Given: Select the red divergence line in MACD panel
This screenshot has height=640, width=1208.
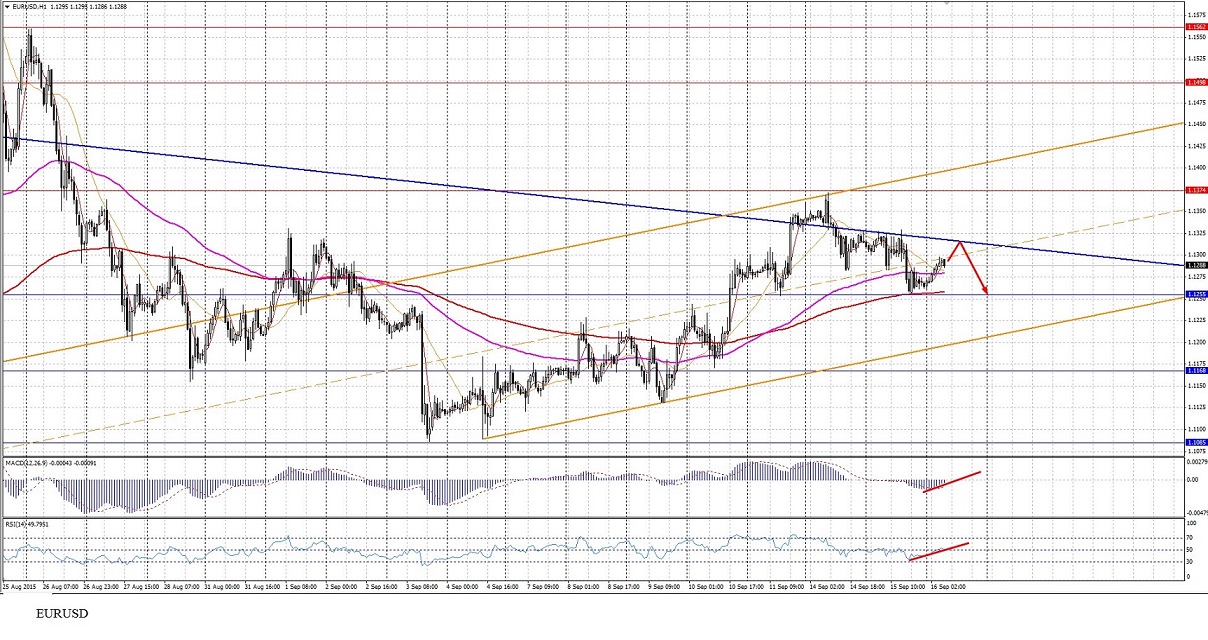Looking at the screenshot, I should pos(952,481).
